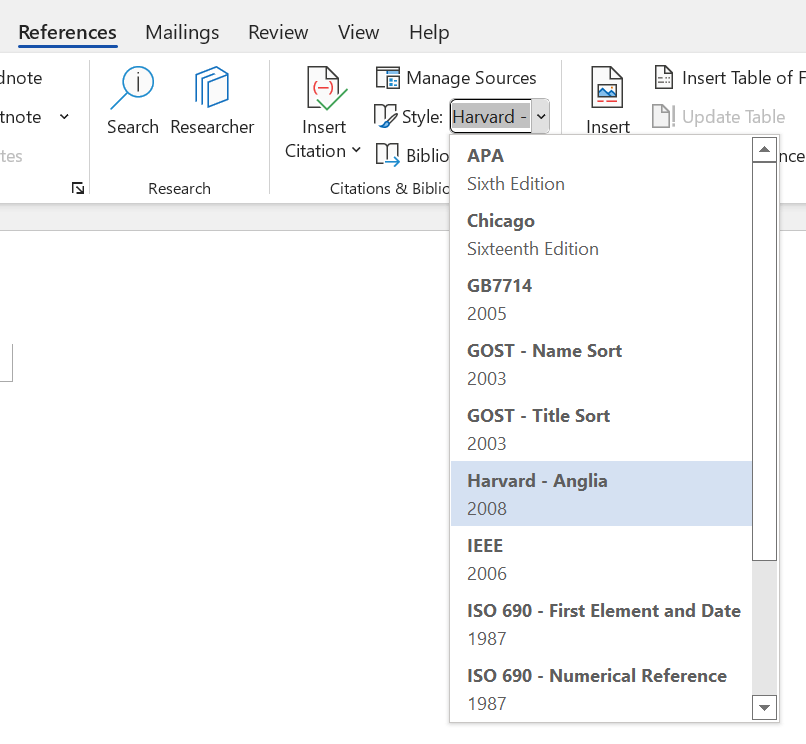The height and width of the screenshot is (744, 806).
Task: Expand the Insert Citation dropdown chevron
Action: point(356,150)
